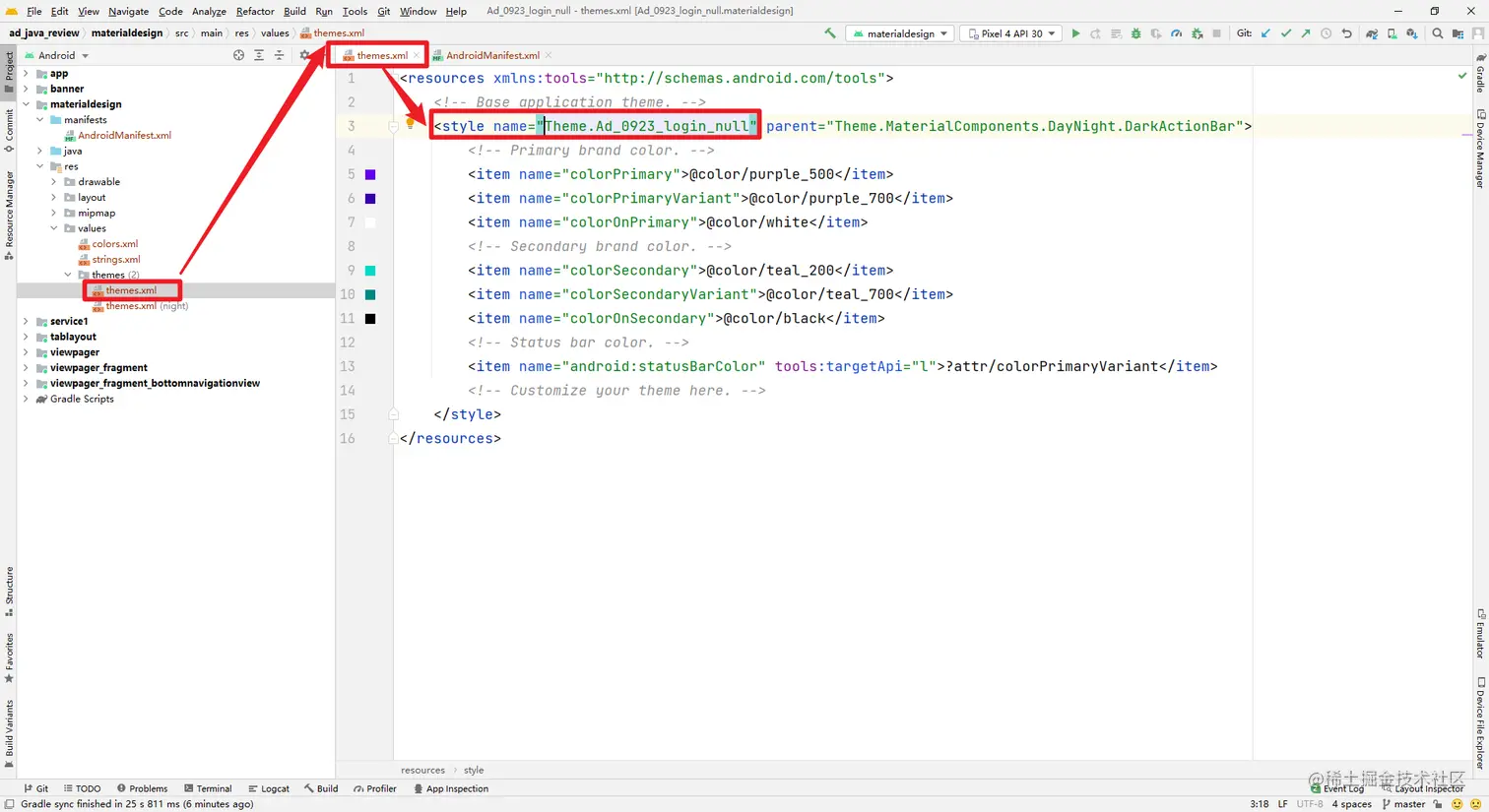
Task: Click UTF-8 encoding in status bar
Action: point(1310,804)
